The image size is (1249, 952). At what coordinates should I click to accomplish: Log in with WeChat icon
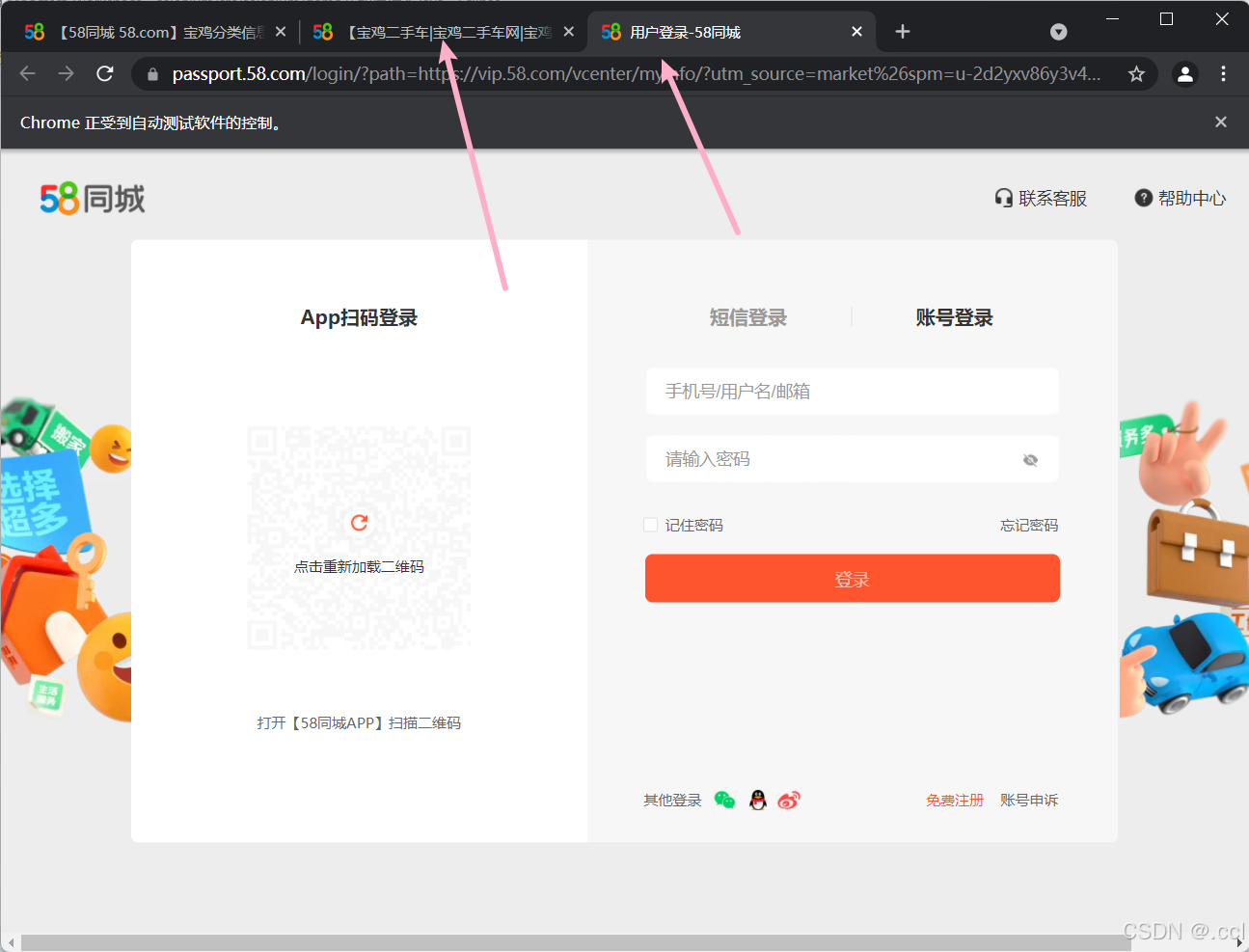coord(724,800)
